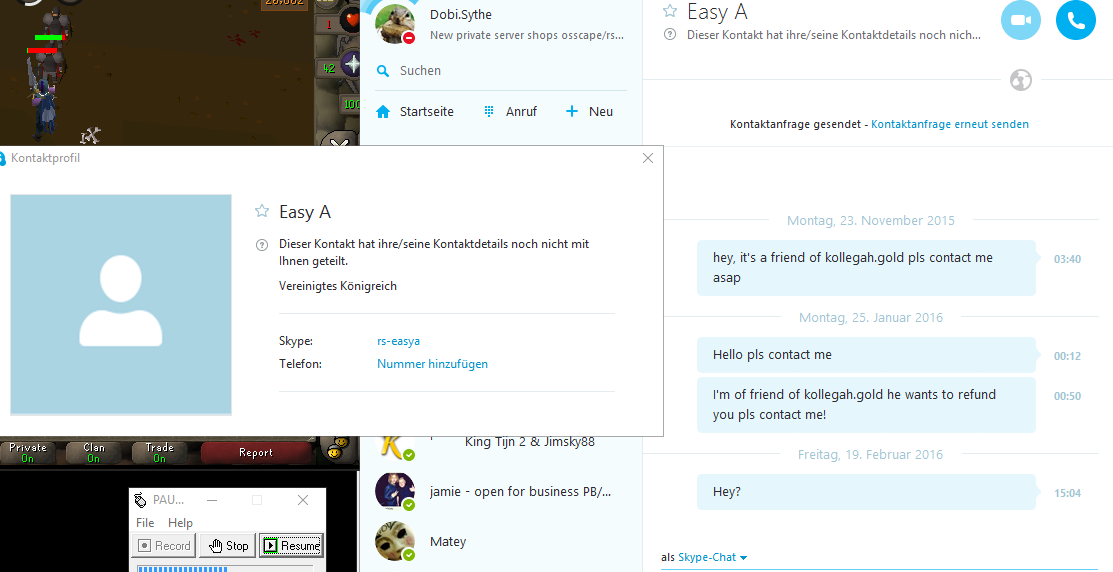The width and height of the screenshot is (1113, 572).
Task: Click Matey's mask avatar
Action: [x=395, y=541]
